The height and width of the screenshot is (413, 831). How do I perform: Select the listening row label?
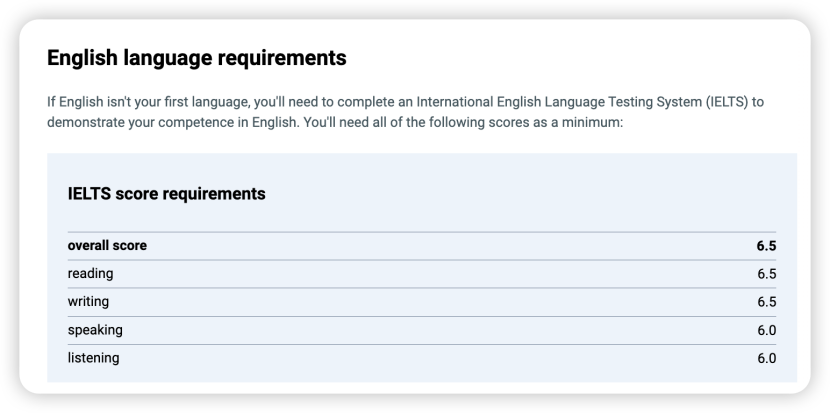93,357
